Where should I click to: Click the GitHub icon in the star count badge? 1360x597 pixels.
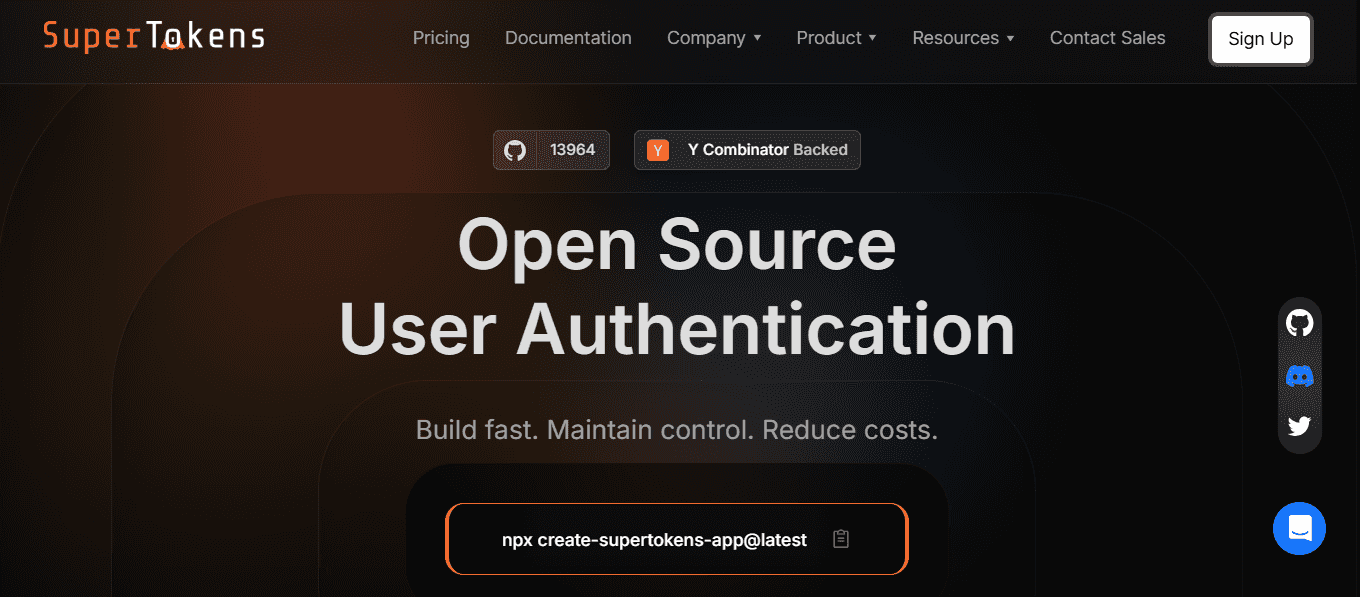tap(515, 150)
